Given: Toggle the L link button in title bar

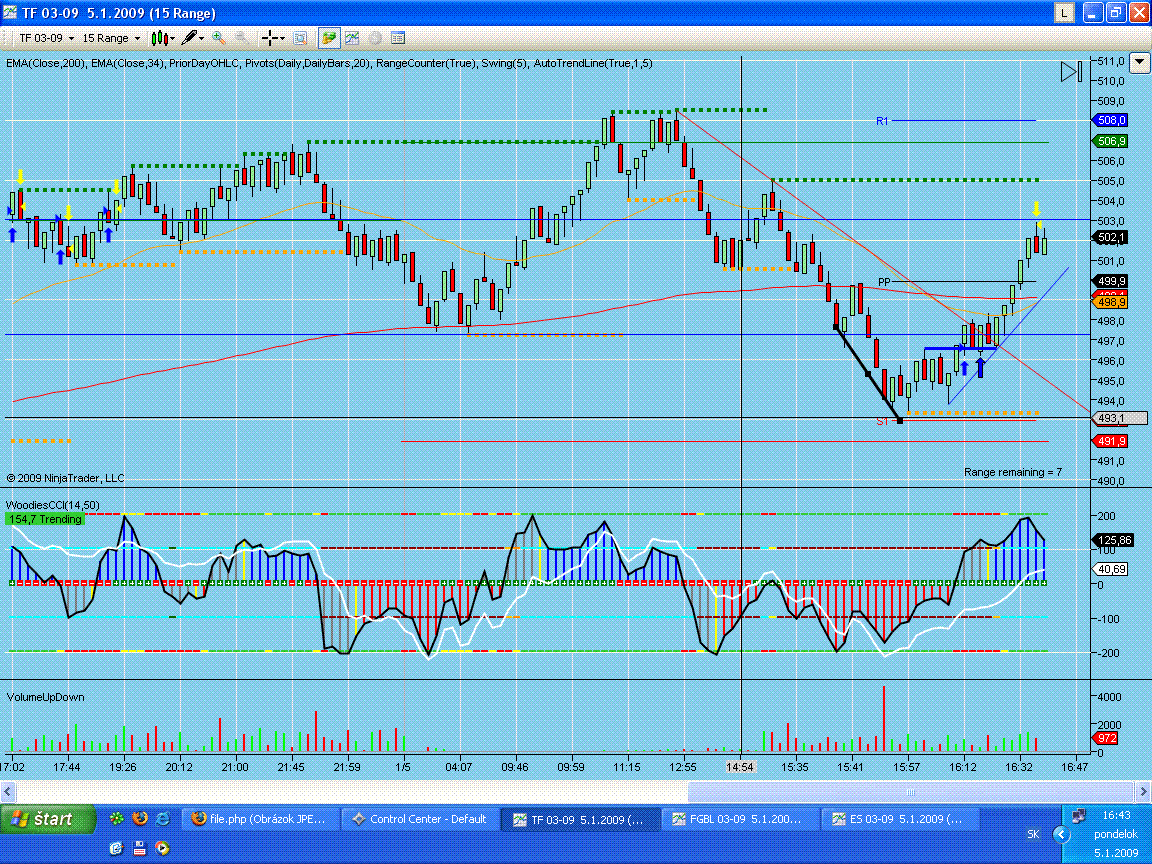Looking at the screenshot, I should (1064, 13).
